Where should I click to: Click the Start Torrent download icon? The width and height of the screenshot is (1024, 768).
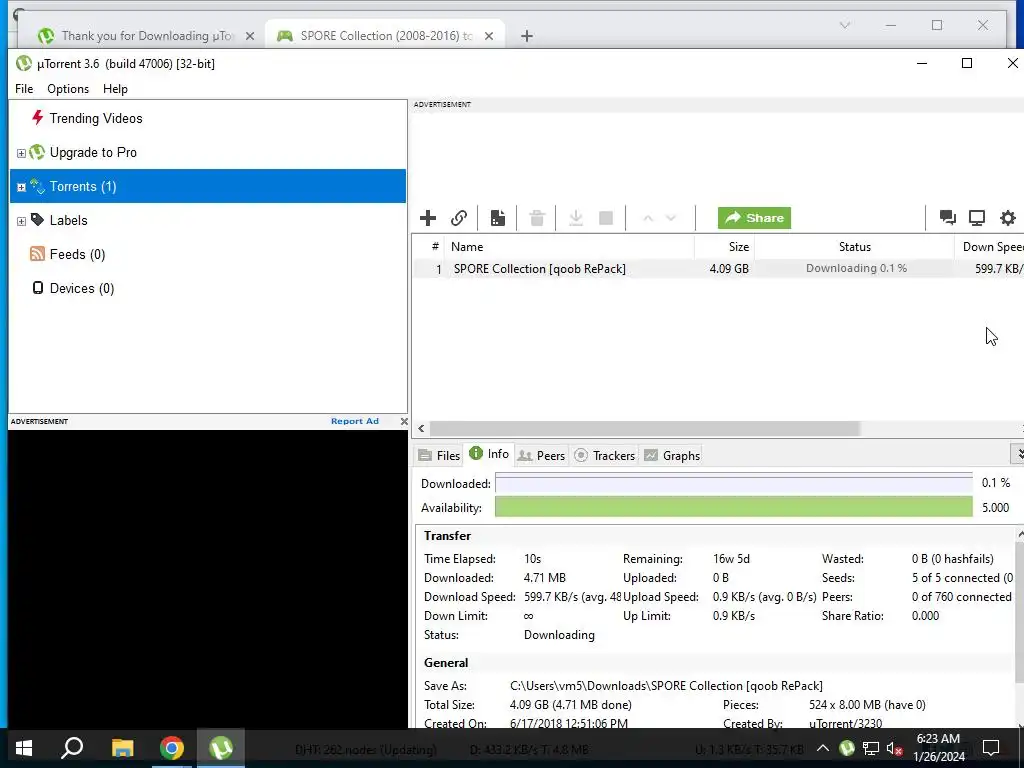click(575, 218)
